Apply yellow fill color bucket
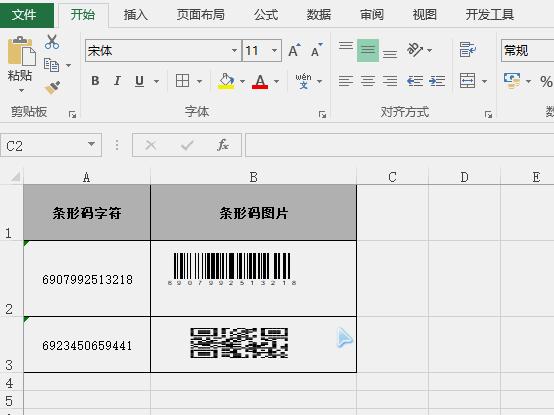 coord(226,81)
